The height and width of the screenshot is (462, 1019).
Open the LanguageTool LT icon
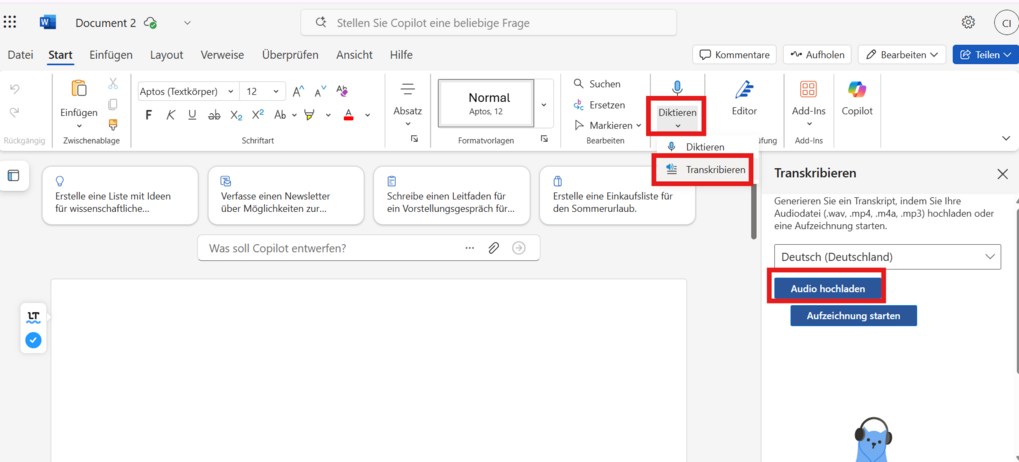[34, 317]
